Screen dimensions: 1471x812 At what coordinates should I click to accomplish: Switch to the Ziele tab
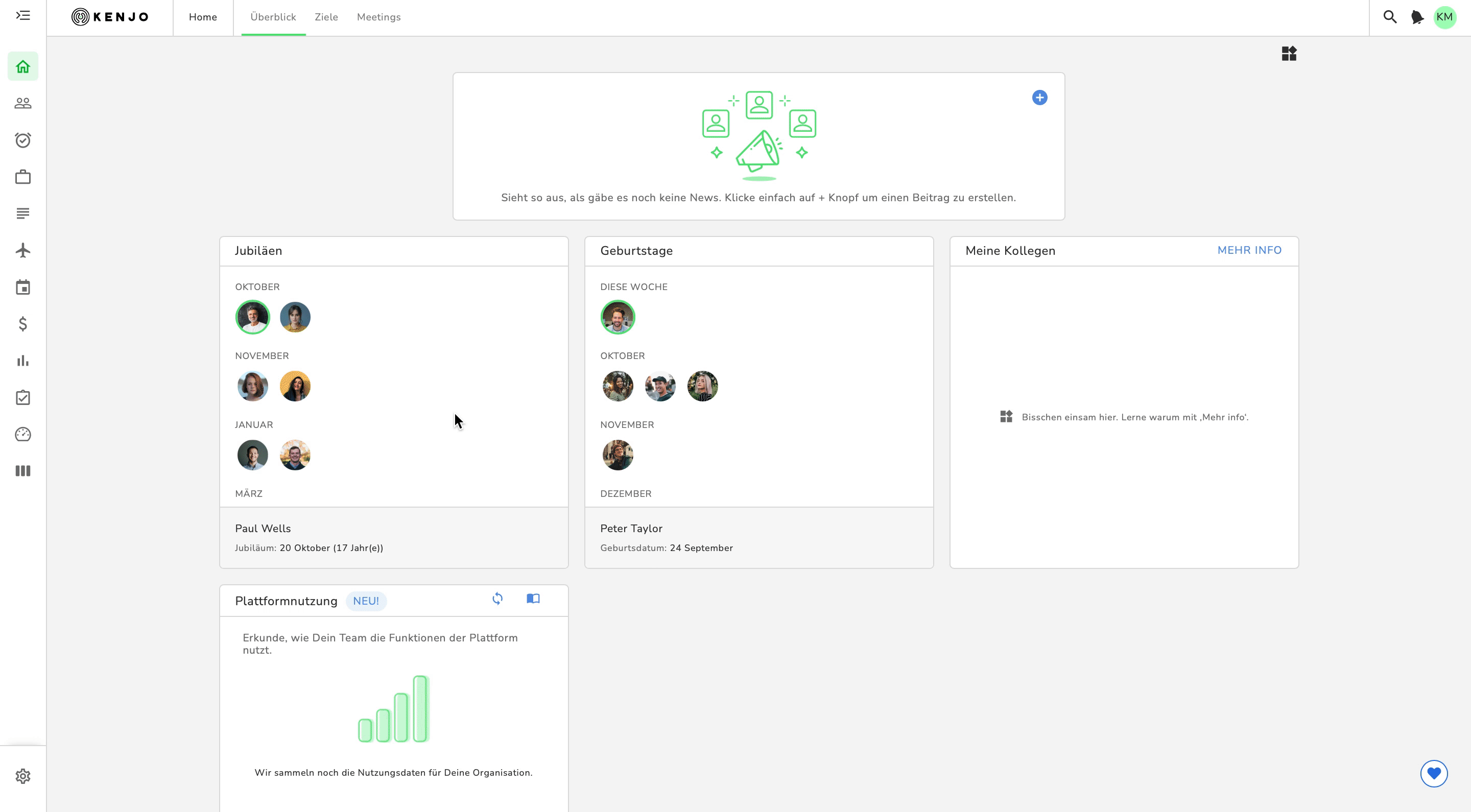pyautogui.click(x=326, y=17)
